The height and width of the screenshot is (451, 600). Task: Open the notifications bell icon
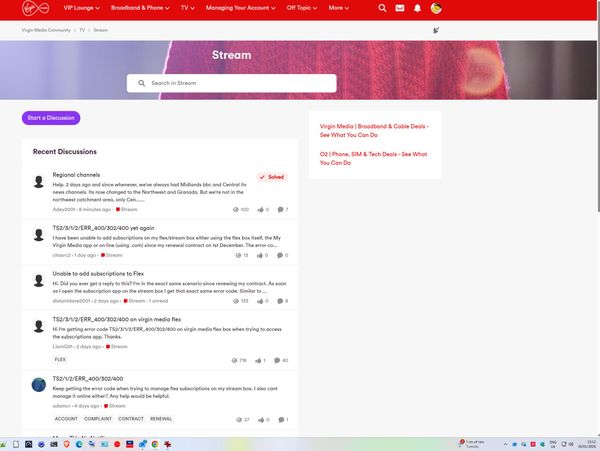pyautogui.click(x=417, y=8)
